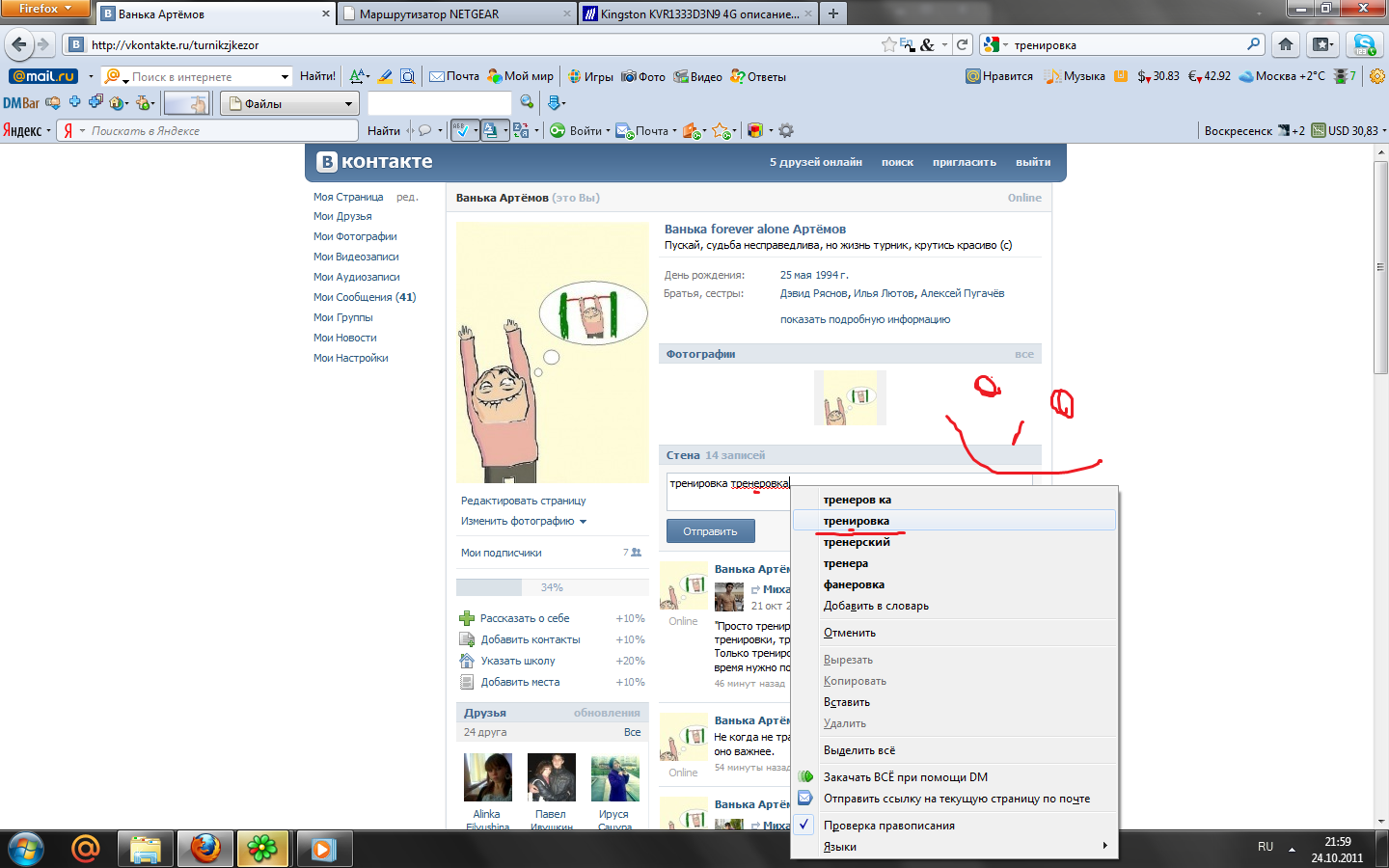Choose suggestion тренировка in context menu
This screenshot has height=868, width=1389.
[954, 521]
